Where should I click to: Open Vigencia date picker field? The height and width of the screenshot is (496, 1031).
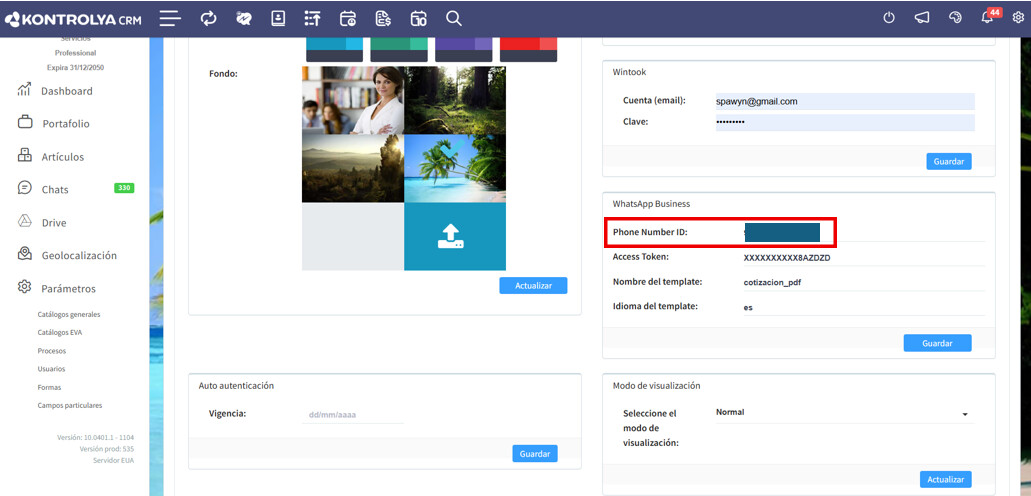[x=352, y=414]
